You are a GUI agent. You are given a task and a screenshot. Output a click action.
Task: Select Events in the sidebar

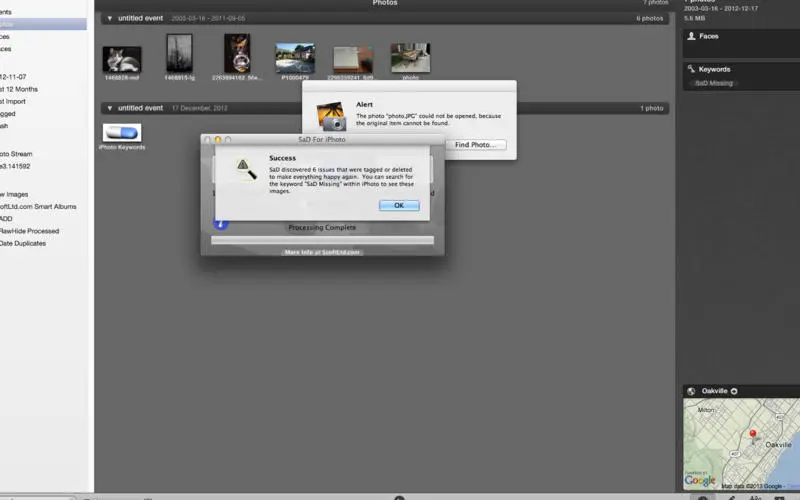tap(6, 12)
